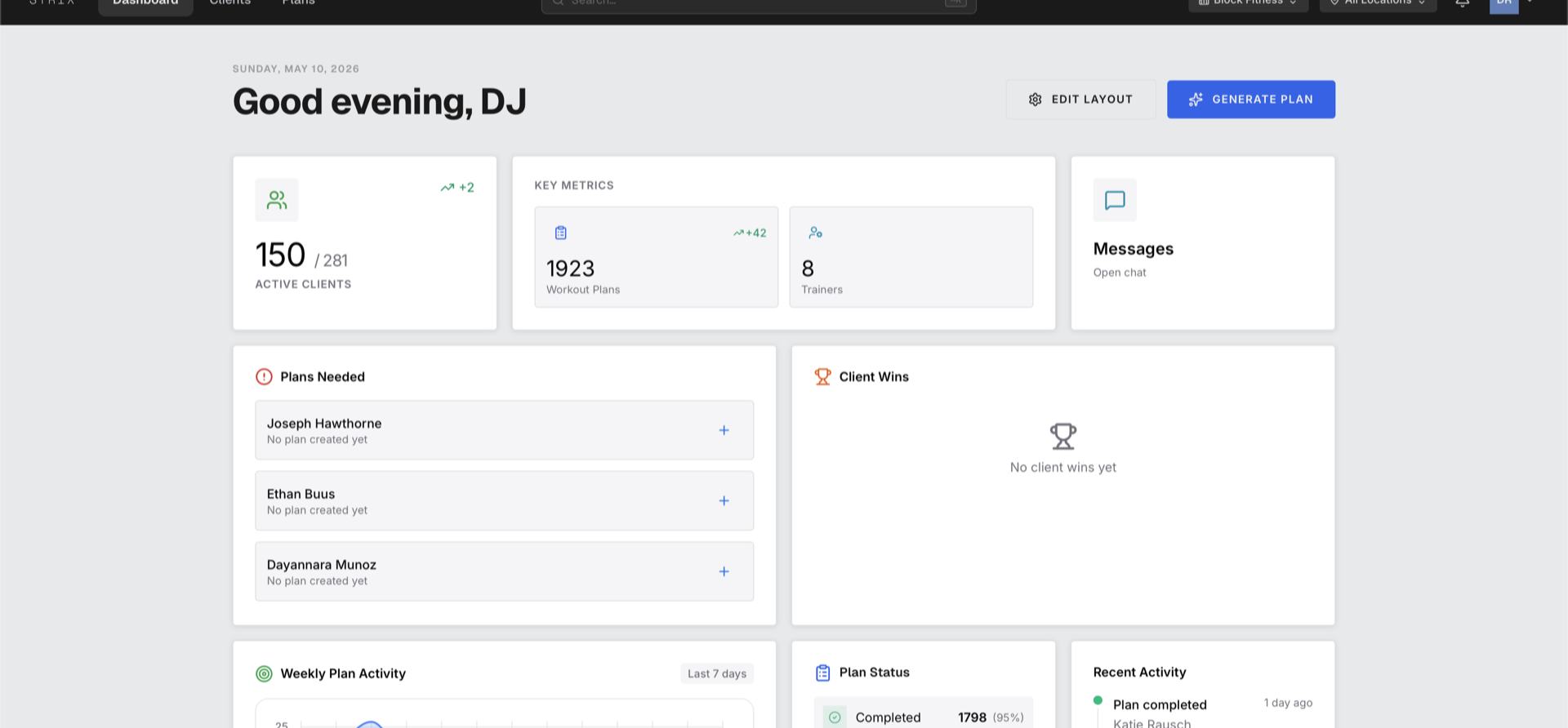This screenshot has height=728, width=1568.
Task: Click the Plans Needed alert icon
Action: tap(264, 377)
